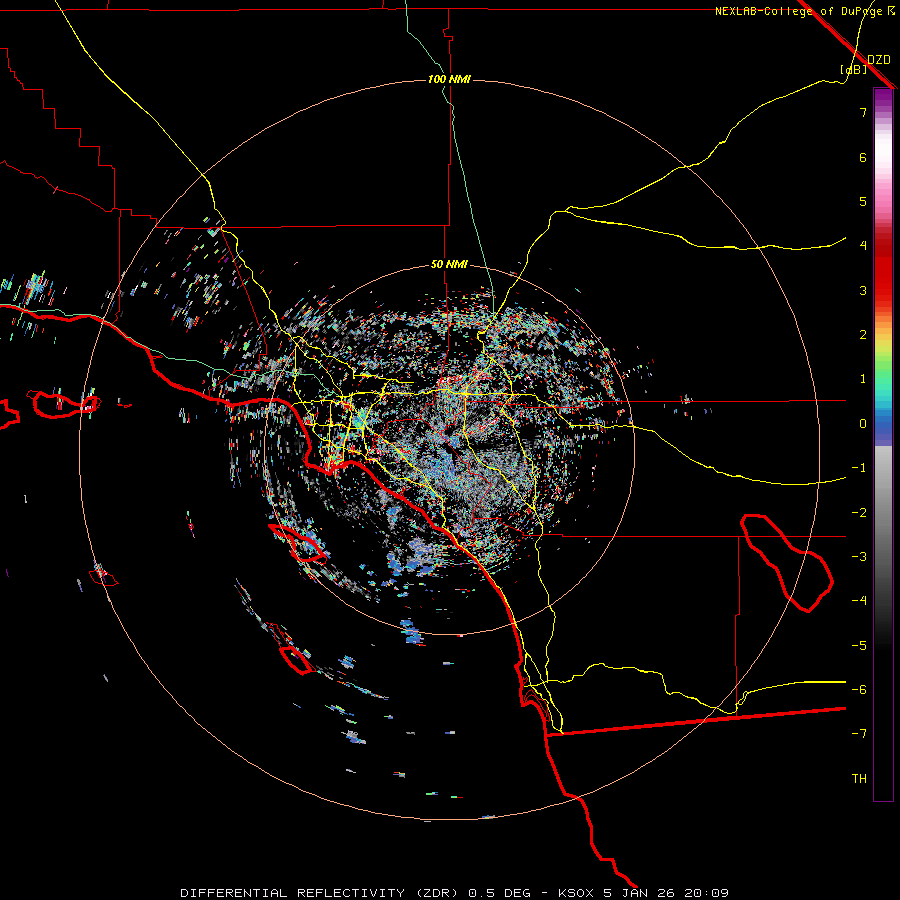The image size is (900, 900).
Task: Click the 2 value on the color scale
Action: click(863, 335)
